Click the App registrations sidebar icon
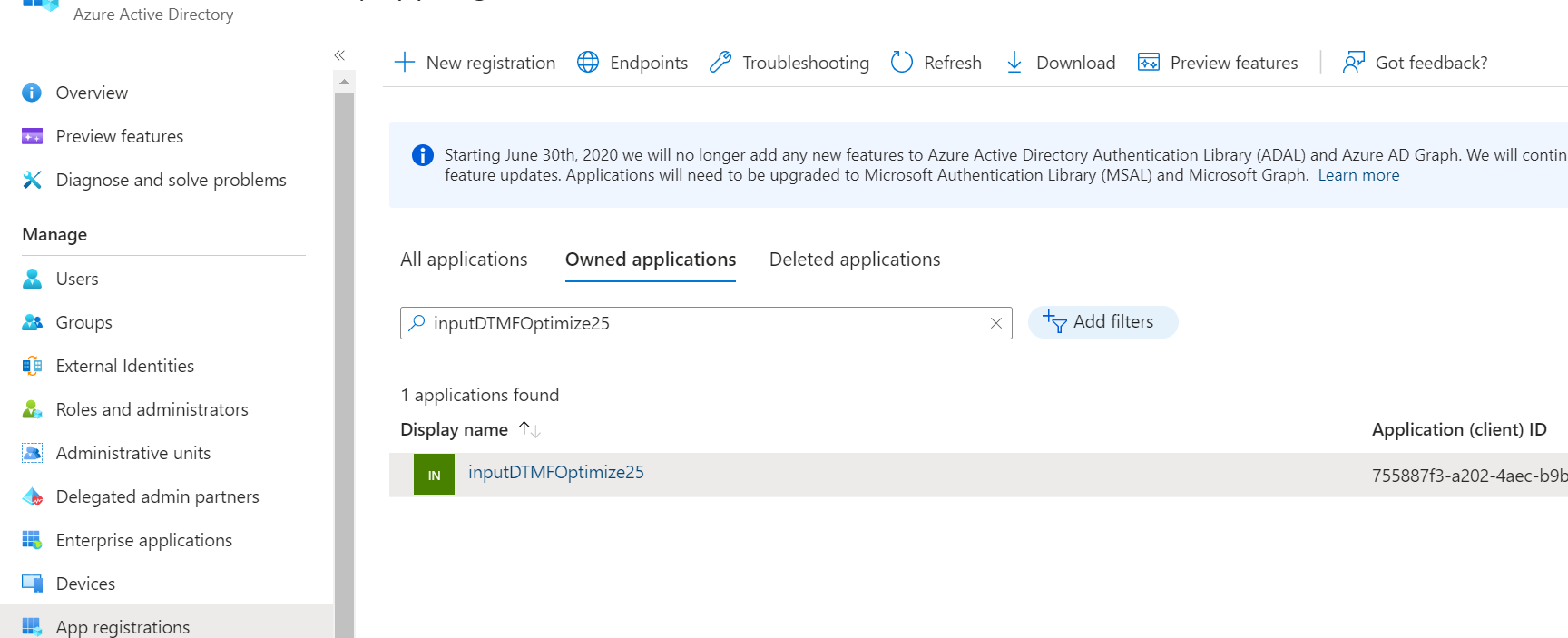Viewport: 1568px width, 638px height. point(32,627)
